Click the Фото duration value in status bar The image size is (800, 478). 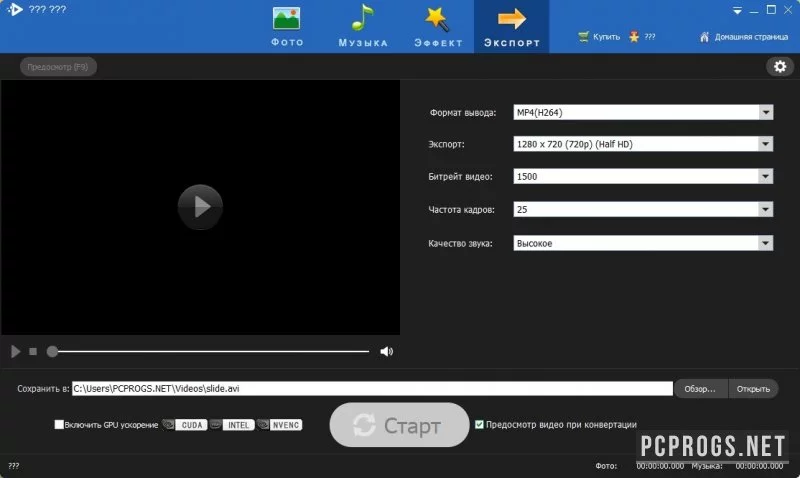point(660,466)
